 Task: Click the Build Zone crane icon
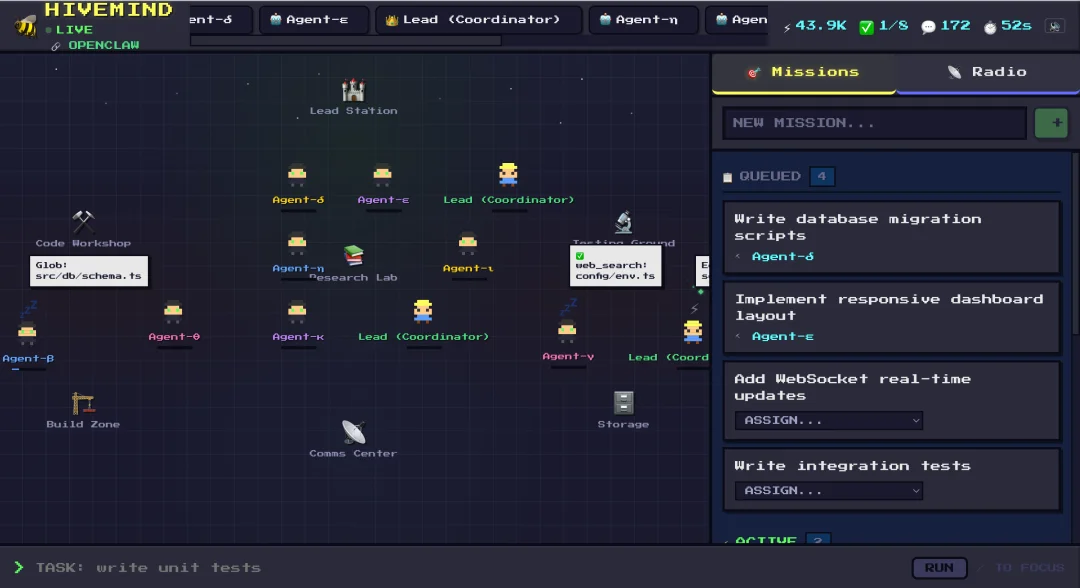click(83, 403)
